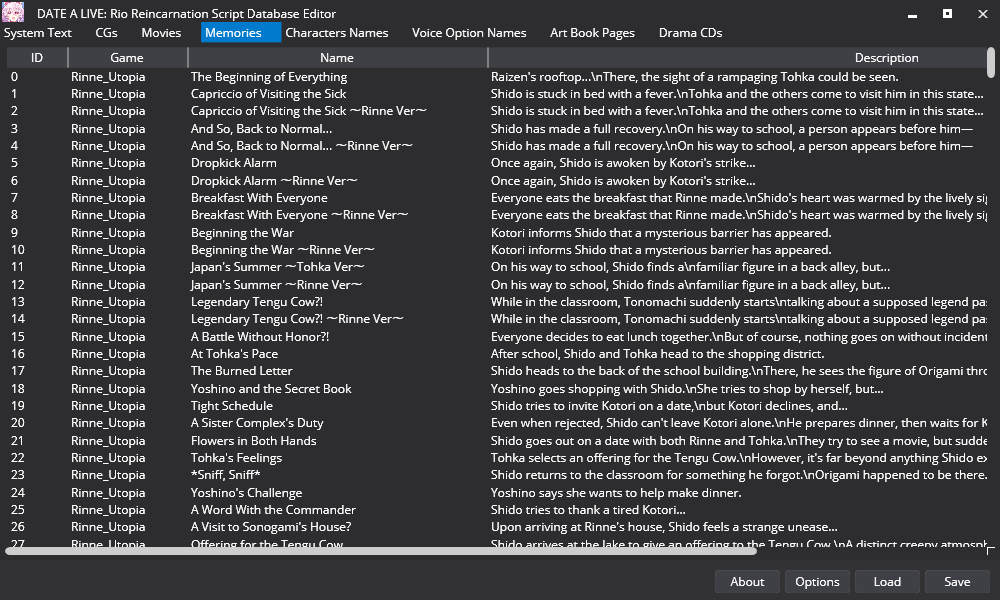Viewport: 1000px width, 600px height.
Task: Click 'And So, Back to Normal...' in row 3
Action: pyautogui.click(x=261, y=128)
